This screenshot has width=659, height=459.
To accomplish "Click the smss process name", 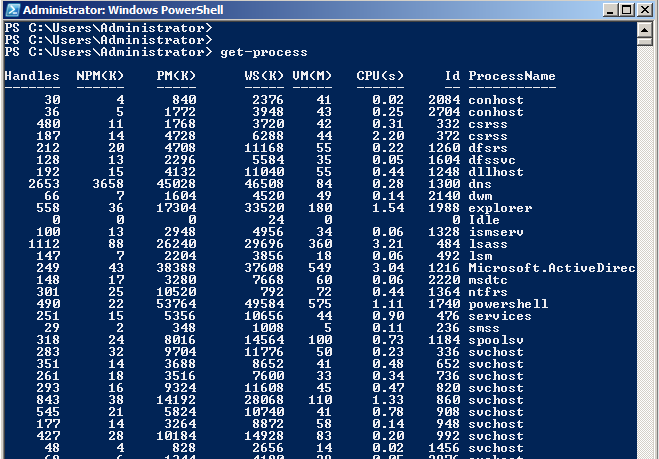I will 484,328.
